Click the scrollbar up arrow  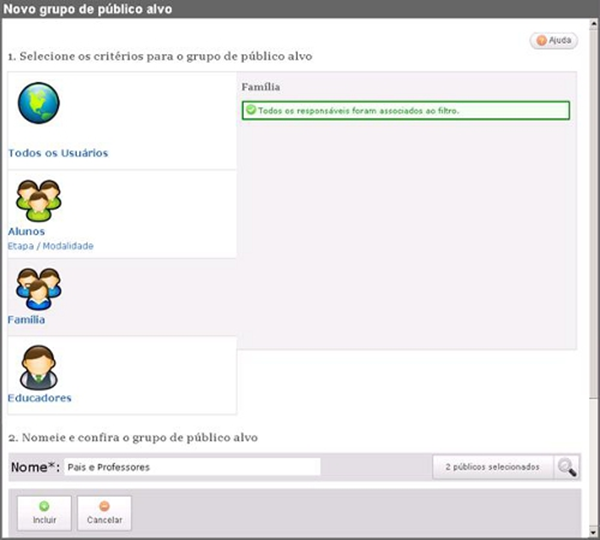pos(593,24)
